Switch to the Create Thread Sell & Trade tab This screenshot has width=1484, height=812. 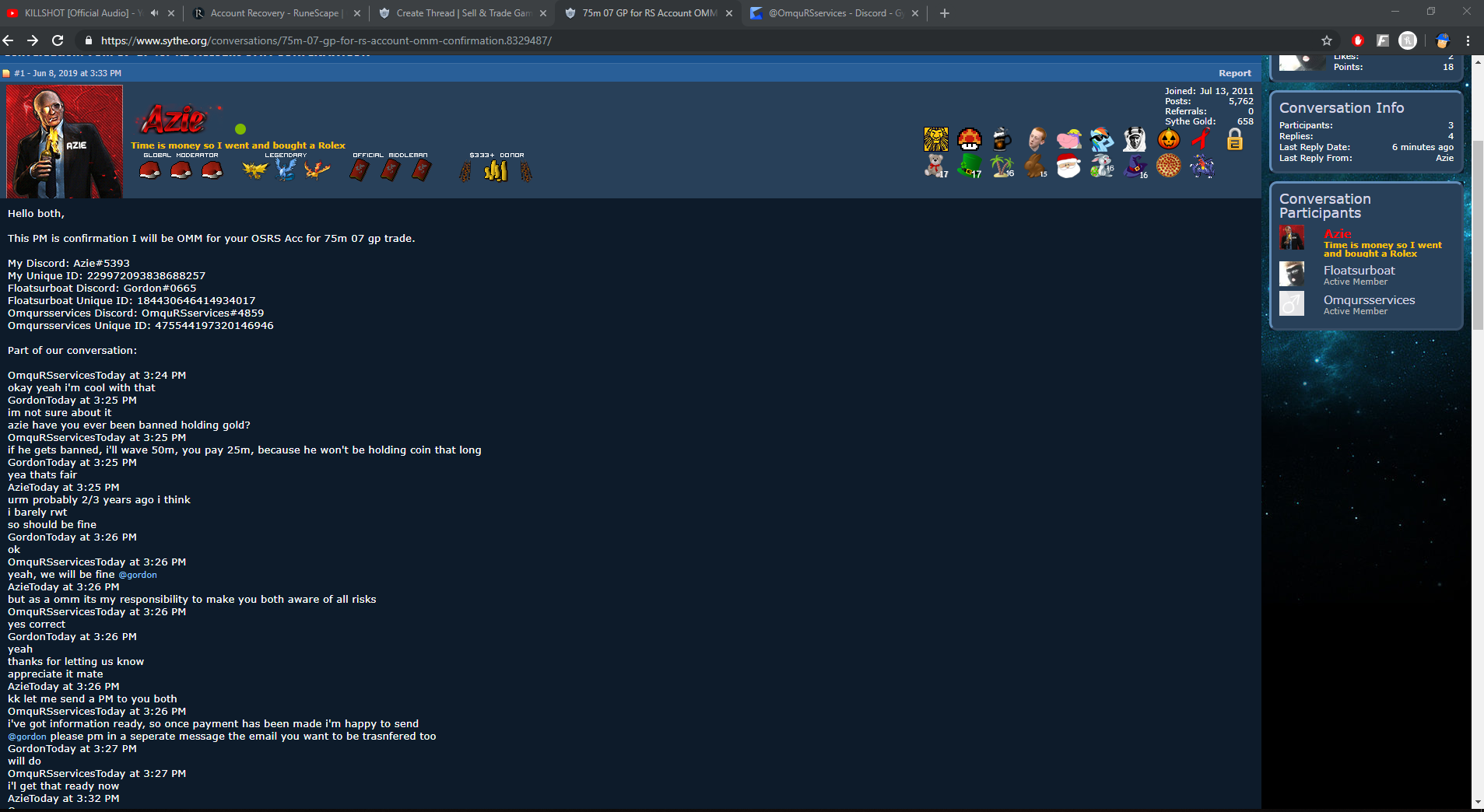[464, 13]
